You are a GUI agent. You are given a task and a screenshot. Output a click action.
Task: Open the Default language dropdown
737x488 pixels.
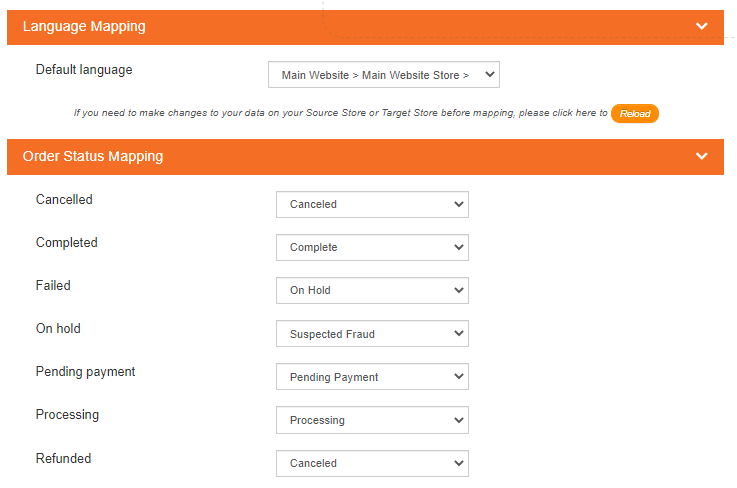384,75
